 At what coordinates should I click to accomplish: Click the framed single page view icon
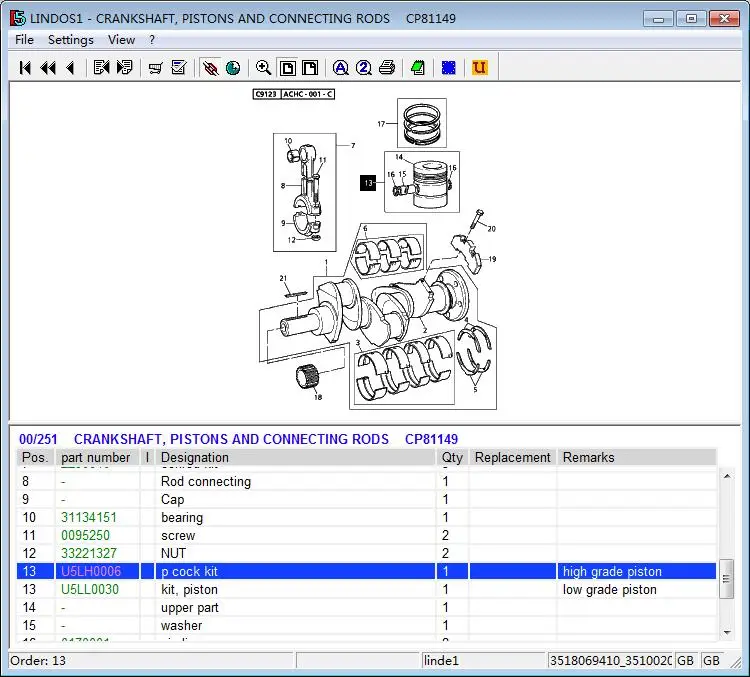click(287, 68)
